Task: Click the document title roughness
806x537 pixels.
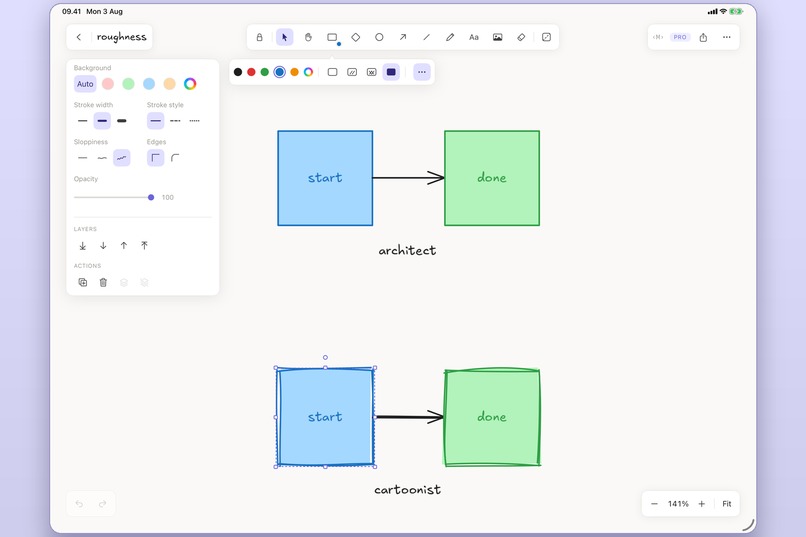Action: (x=121, y=37)
